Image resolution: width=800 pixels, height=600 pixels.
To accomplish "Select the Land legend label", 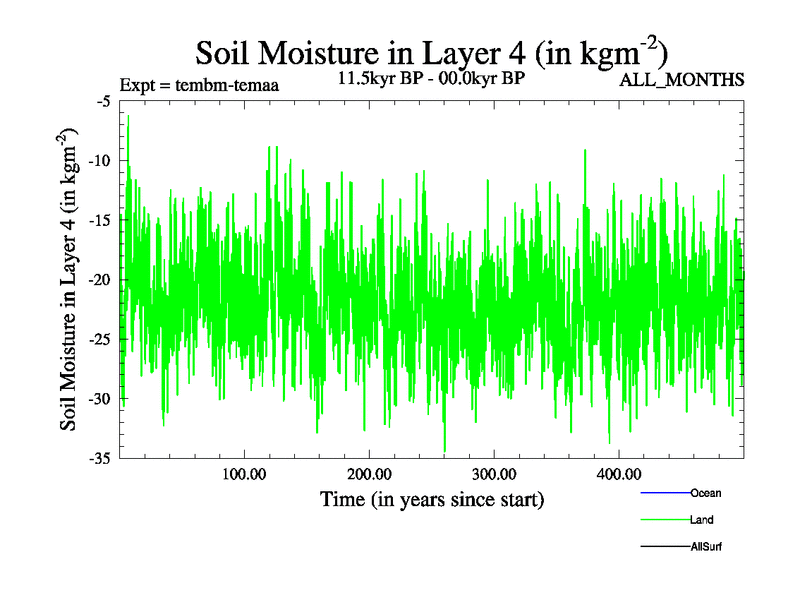I will click(x=701, y=520).
